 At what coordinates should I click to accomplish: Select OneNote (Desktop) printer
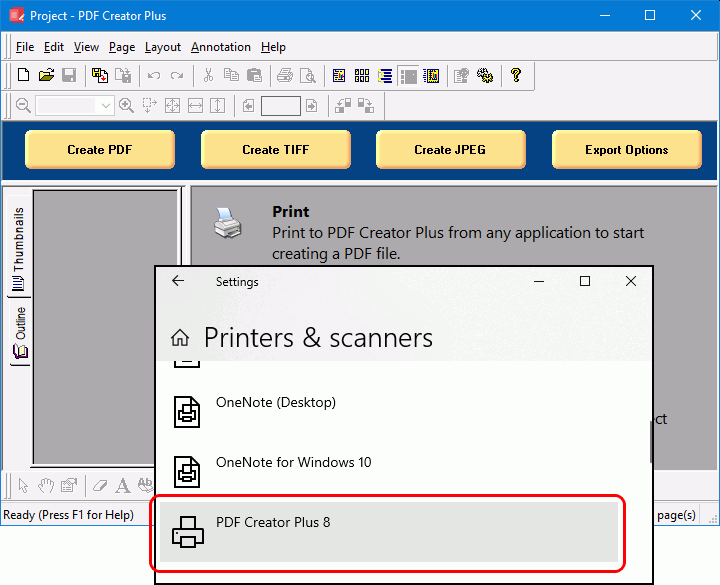tap(389, 411)
